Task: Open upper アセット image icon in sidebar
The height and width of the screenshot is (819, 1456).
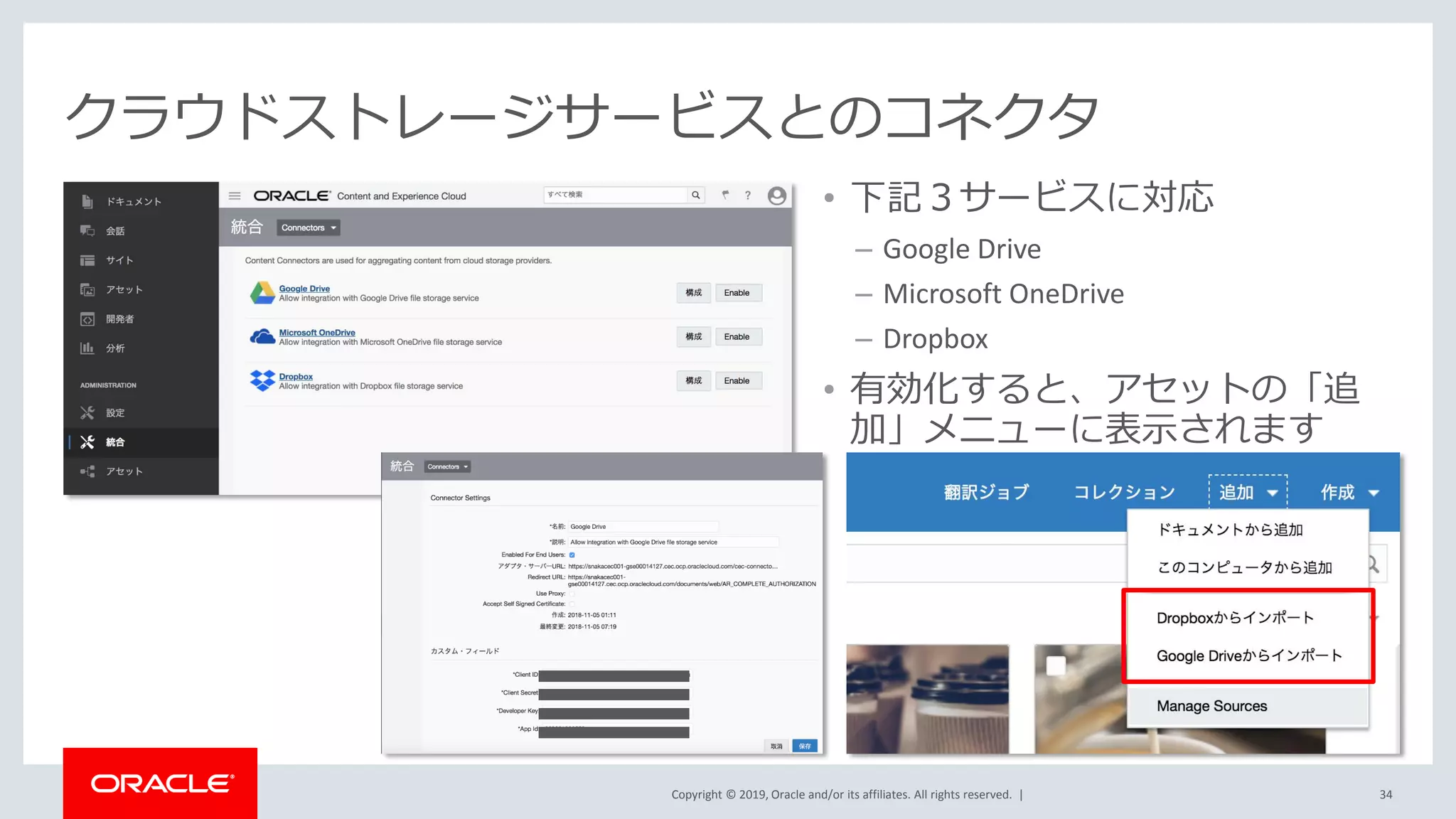Action: [x=87, y=289]
